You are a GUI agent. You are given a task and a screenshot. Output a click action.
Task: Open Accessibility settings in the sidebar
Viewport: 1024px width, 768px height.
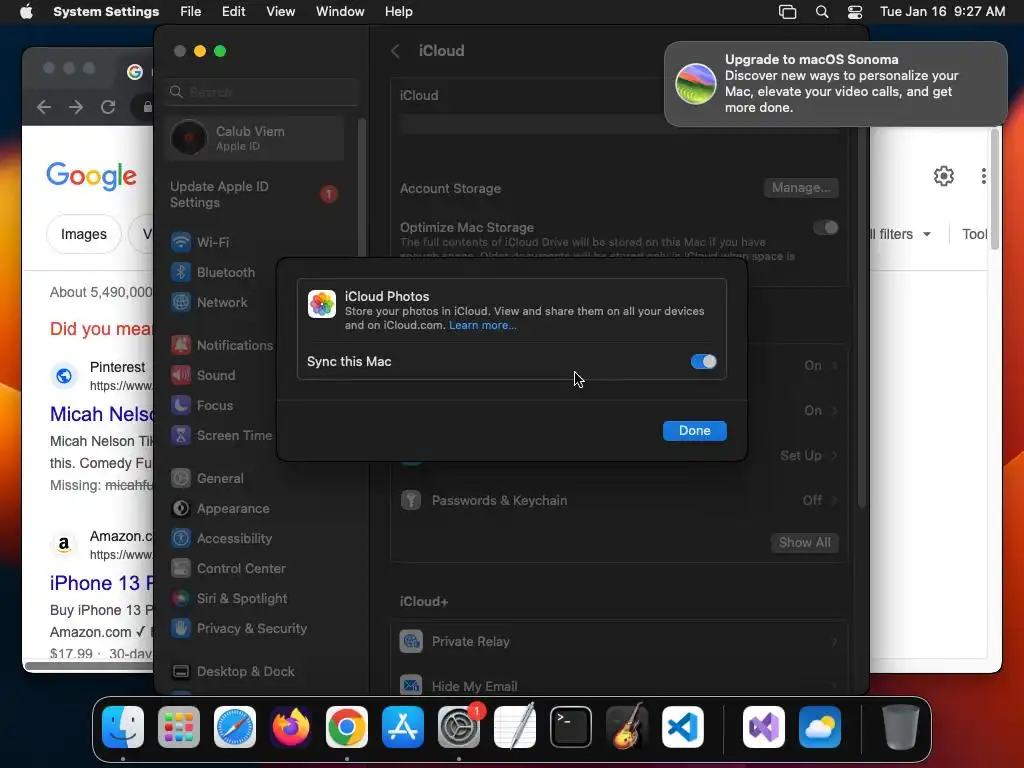[x=256, y=539]
